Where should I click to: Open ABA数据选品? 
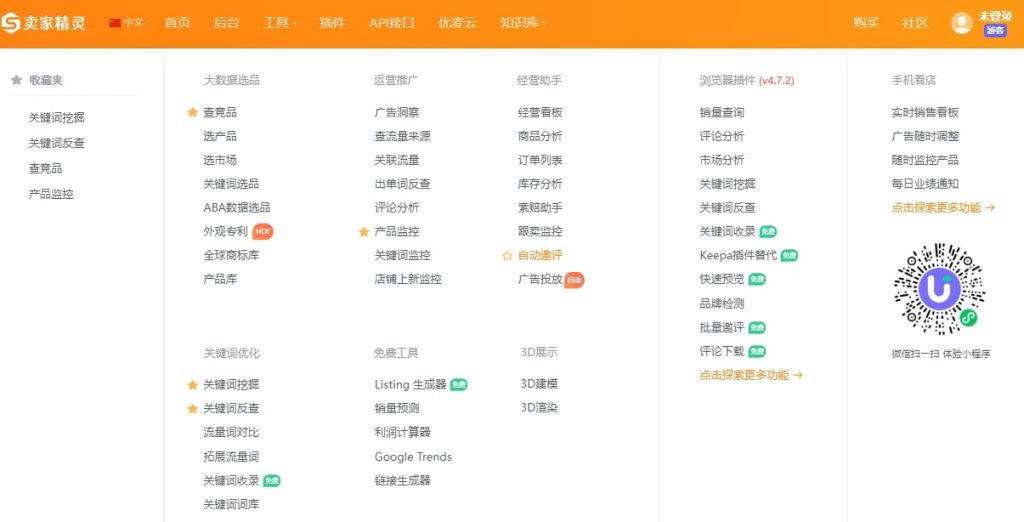236,208
